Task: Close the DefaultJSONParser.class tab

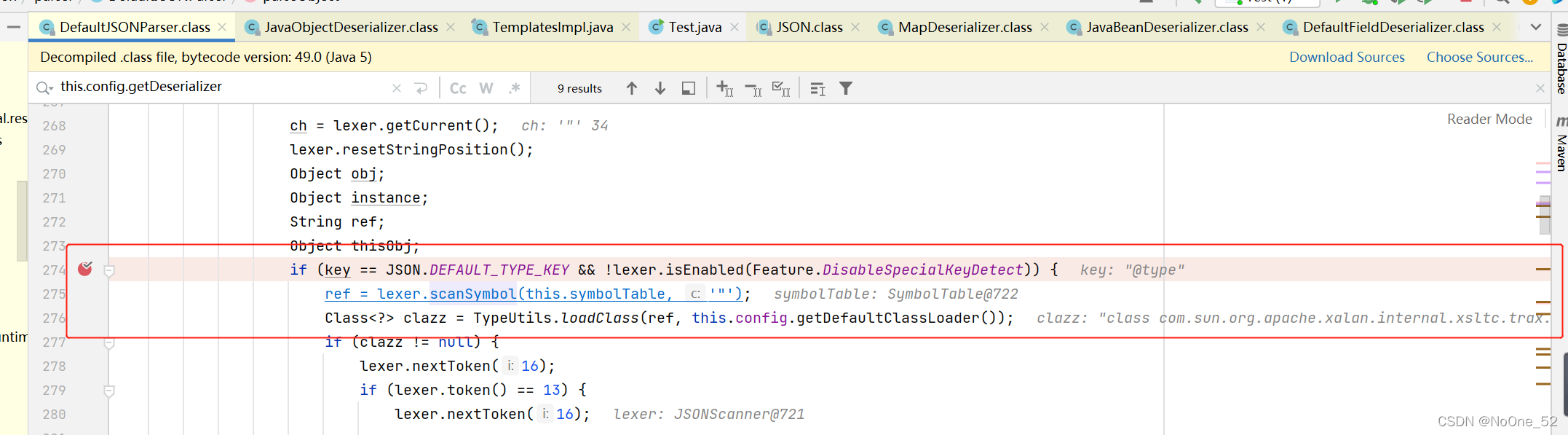Action: tap(222, 27)
